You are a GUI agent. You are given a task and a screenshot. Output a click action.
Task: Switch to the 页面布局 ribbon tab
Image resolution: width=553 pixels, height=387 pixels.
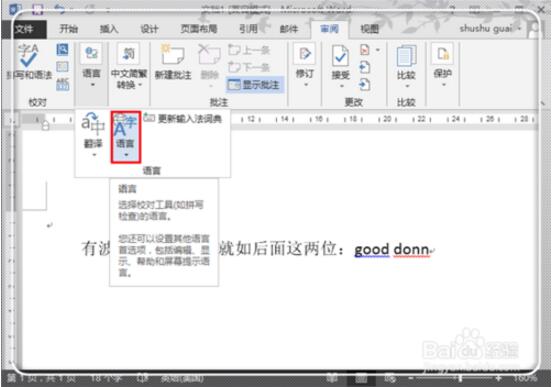pyautogui.click(x=199, y=29)
